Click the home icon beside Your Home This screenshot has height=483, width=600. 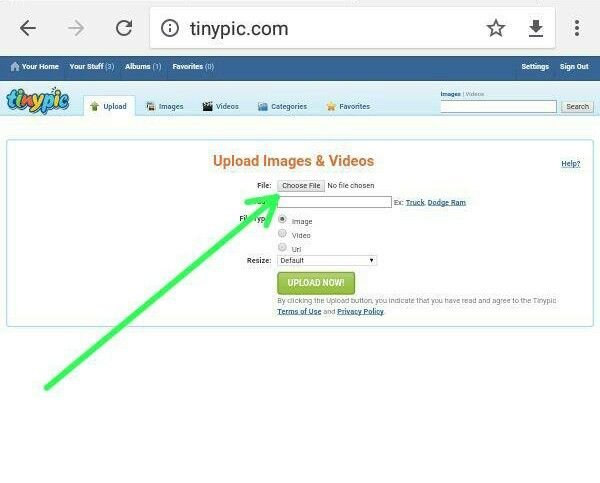click(15, 67)
